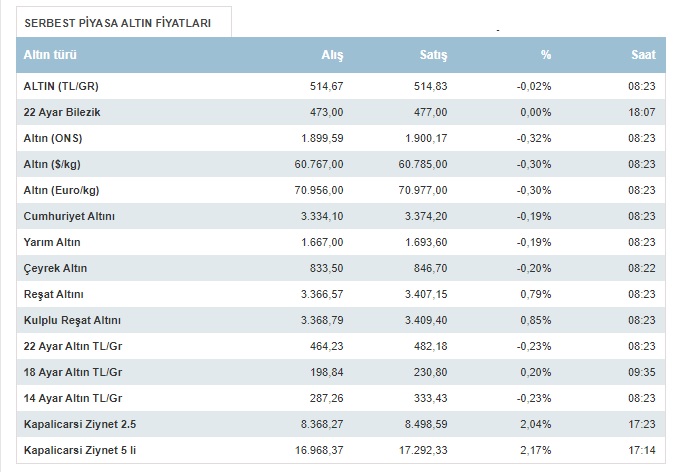Select the Yarım Altın row
Image resolution: width=679 pixels, height=472 pixels.
52,242
